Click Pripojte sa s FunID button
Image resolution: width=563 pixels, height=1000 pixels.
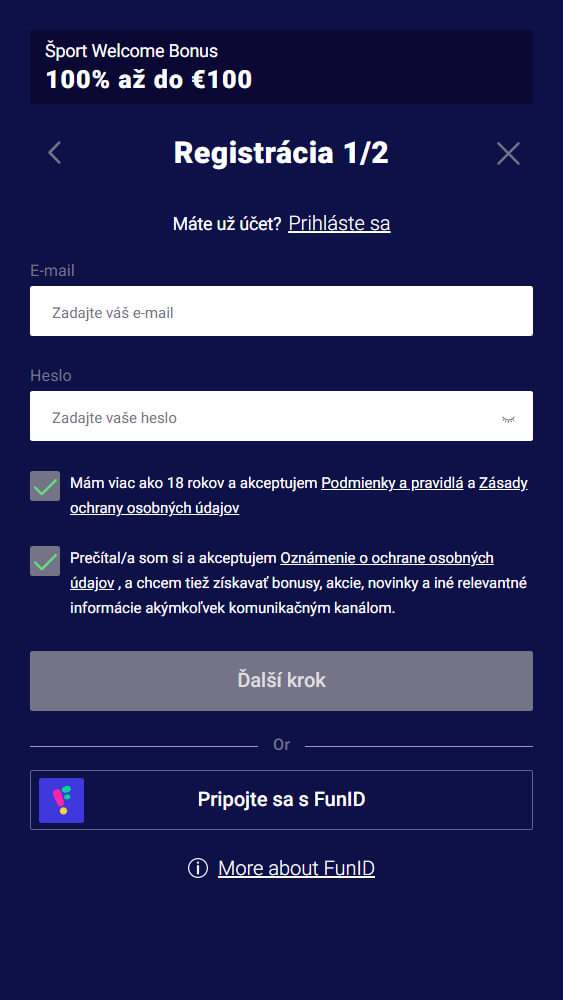point(281,800)
